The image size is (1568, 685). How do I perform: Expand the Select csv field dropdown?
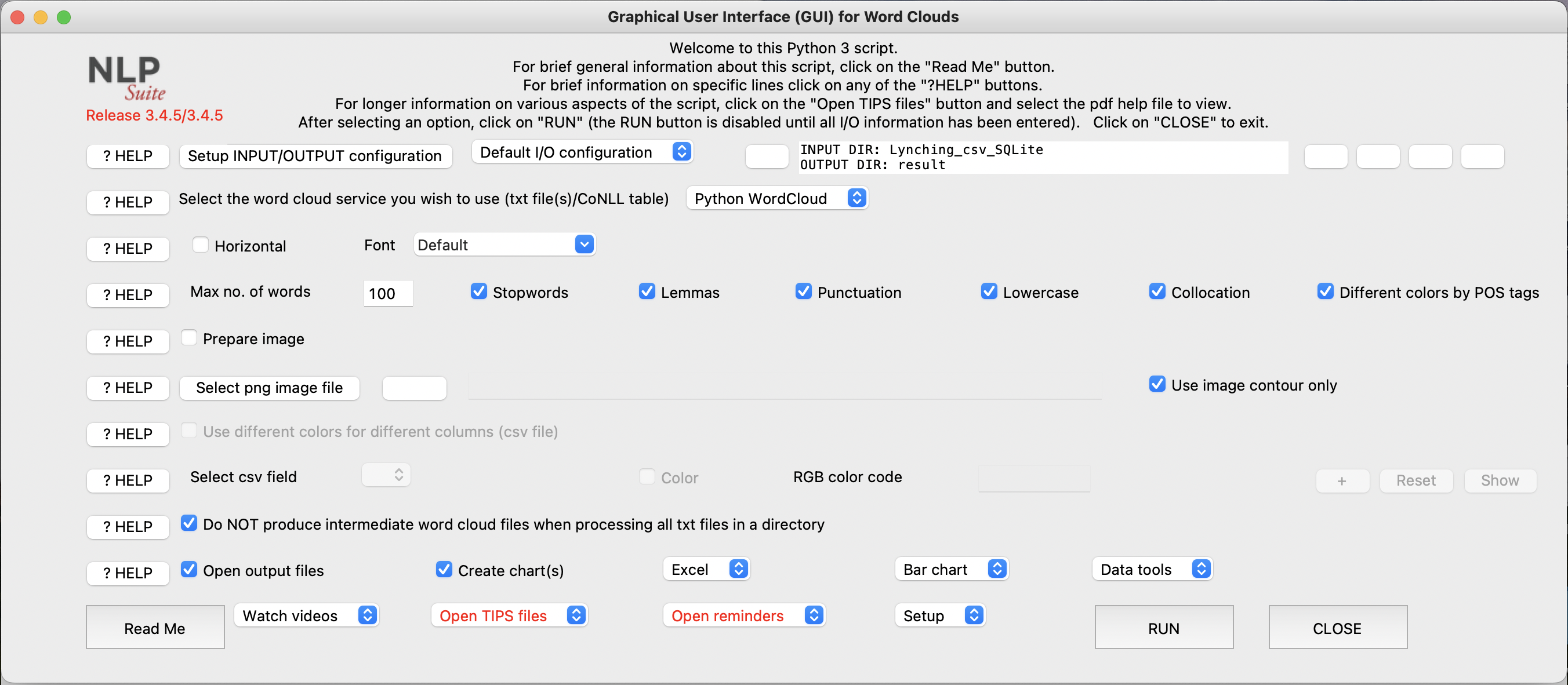pyautogui.click(x=385, y=475)
